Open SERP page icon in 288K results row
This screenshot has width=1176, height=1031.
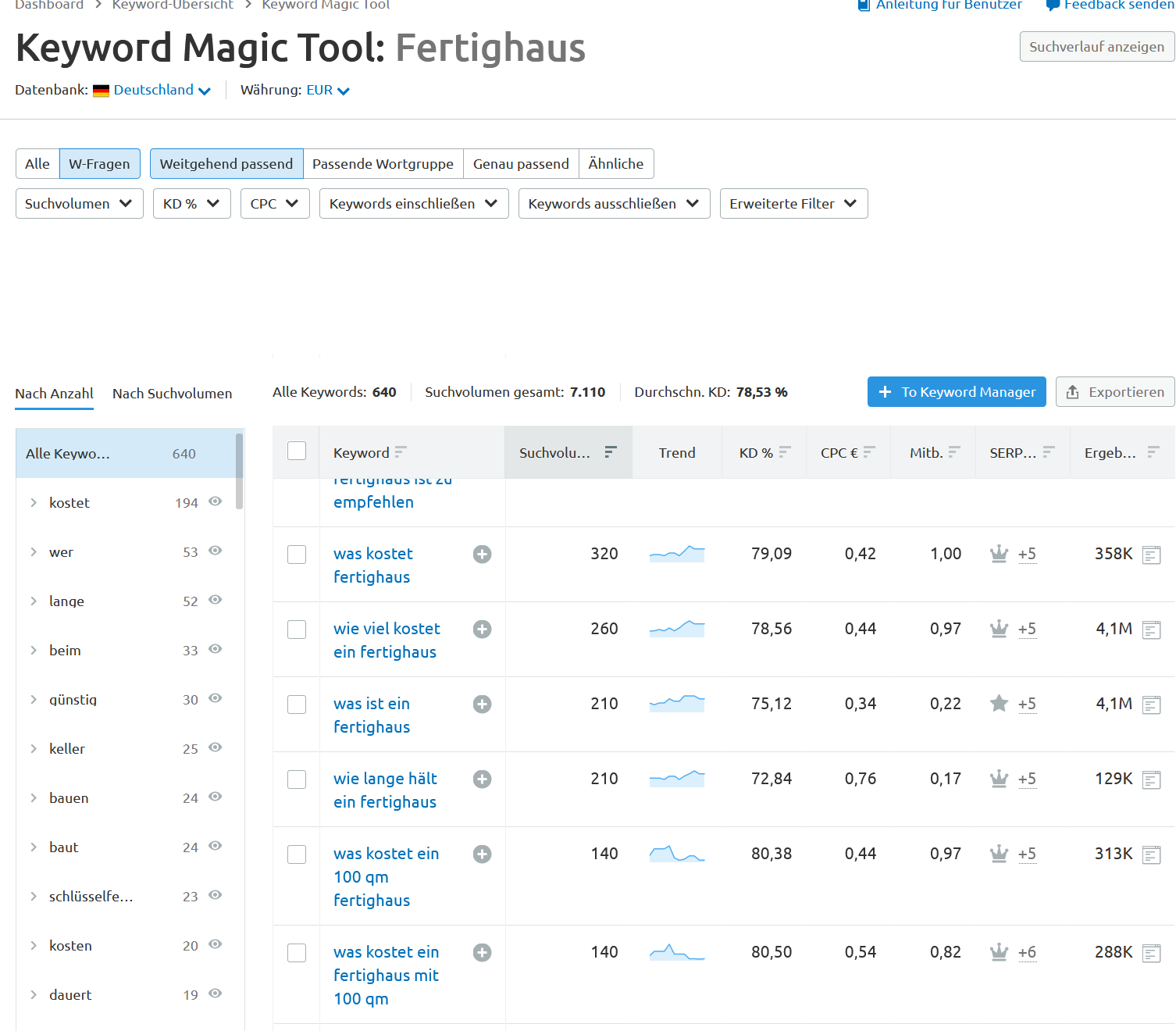pos(1151,953)
